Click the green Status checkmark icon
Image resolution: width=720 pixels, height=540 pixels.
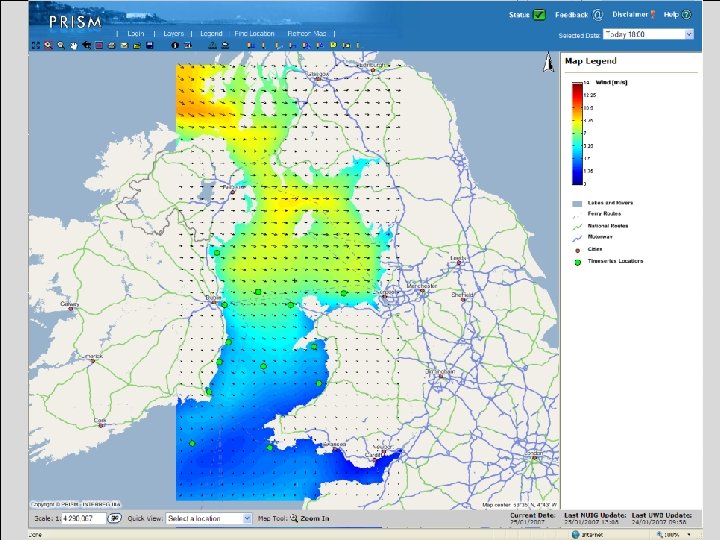(539, 15)
